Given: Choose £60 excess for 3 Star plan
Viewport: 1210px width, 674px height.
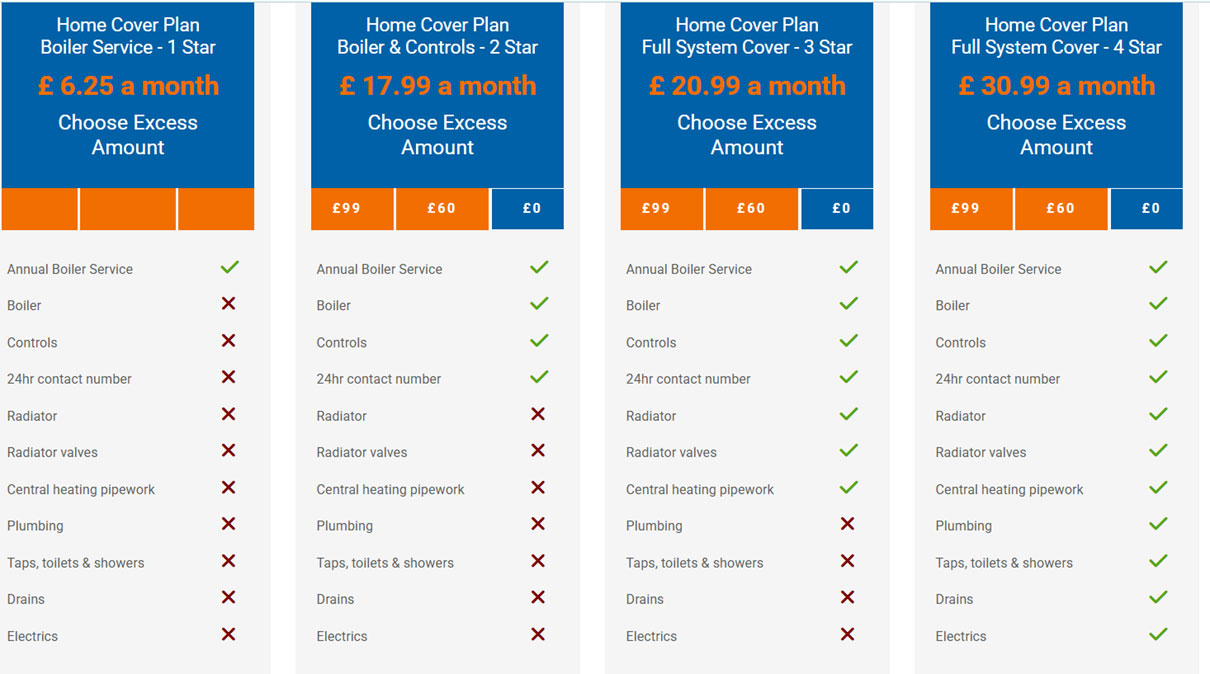Looking at the screenshot, I should pyautogui.click(x=751, y=209).
